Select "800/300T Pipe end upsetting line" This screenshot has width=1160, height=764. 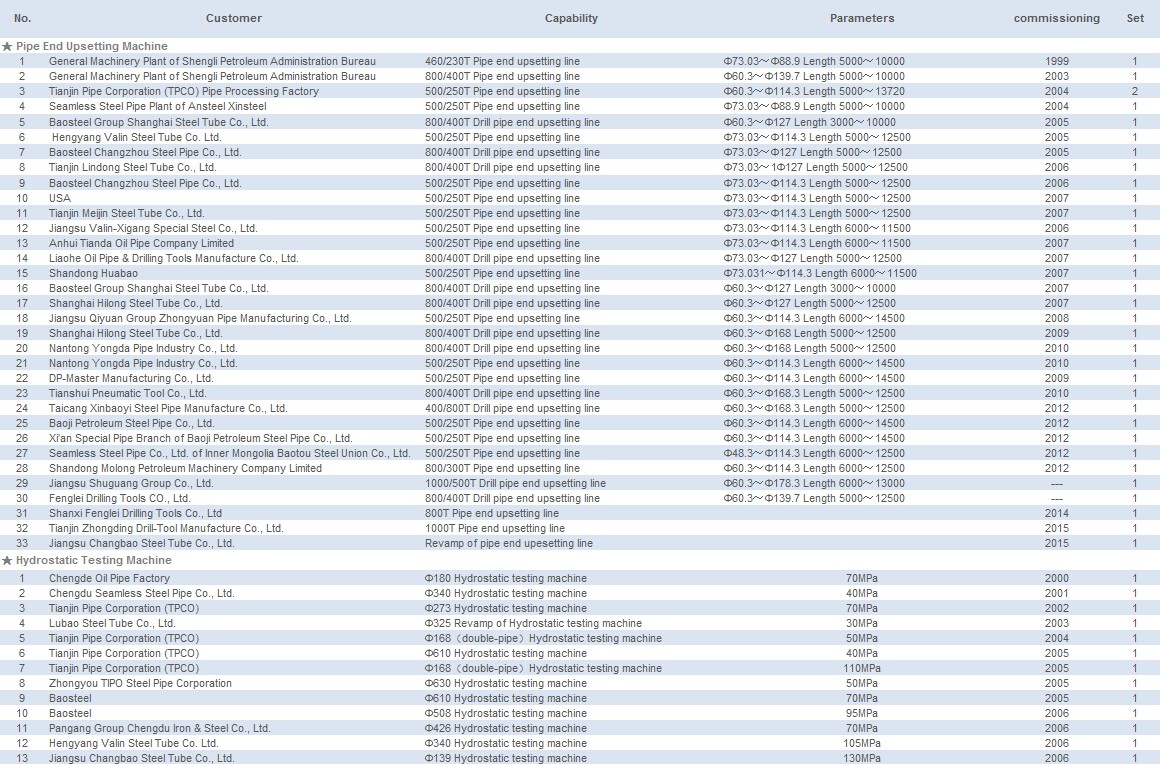502,468
